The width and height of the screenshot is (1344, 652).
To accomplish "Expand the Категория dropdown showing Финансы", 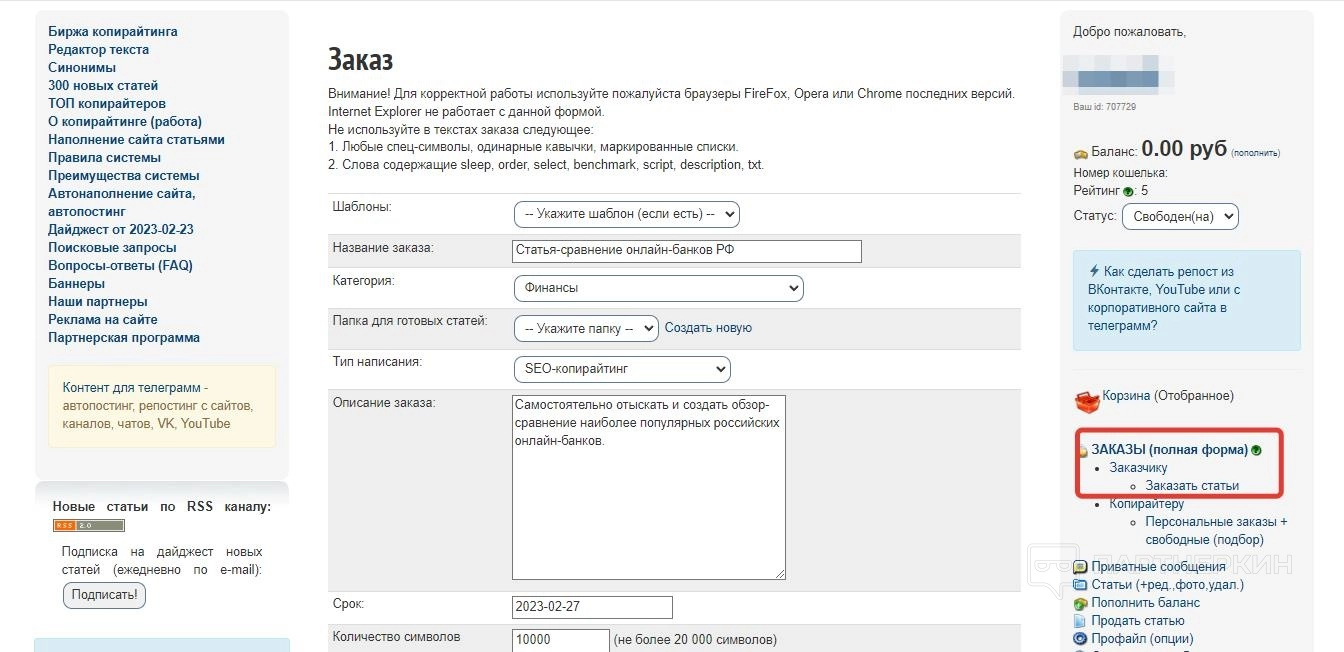I will tap(658, 288).
